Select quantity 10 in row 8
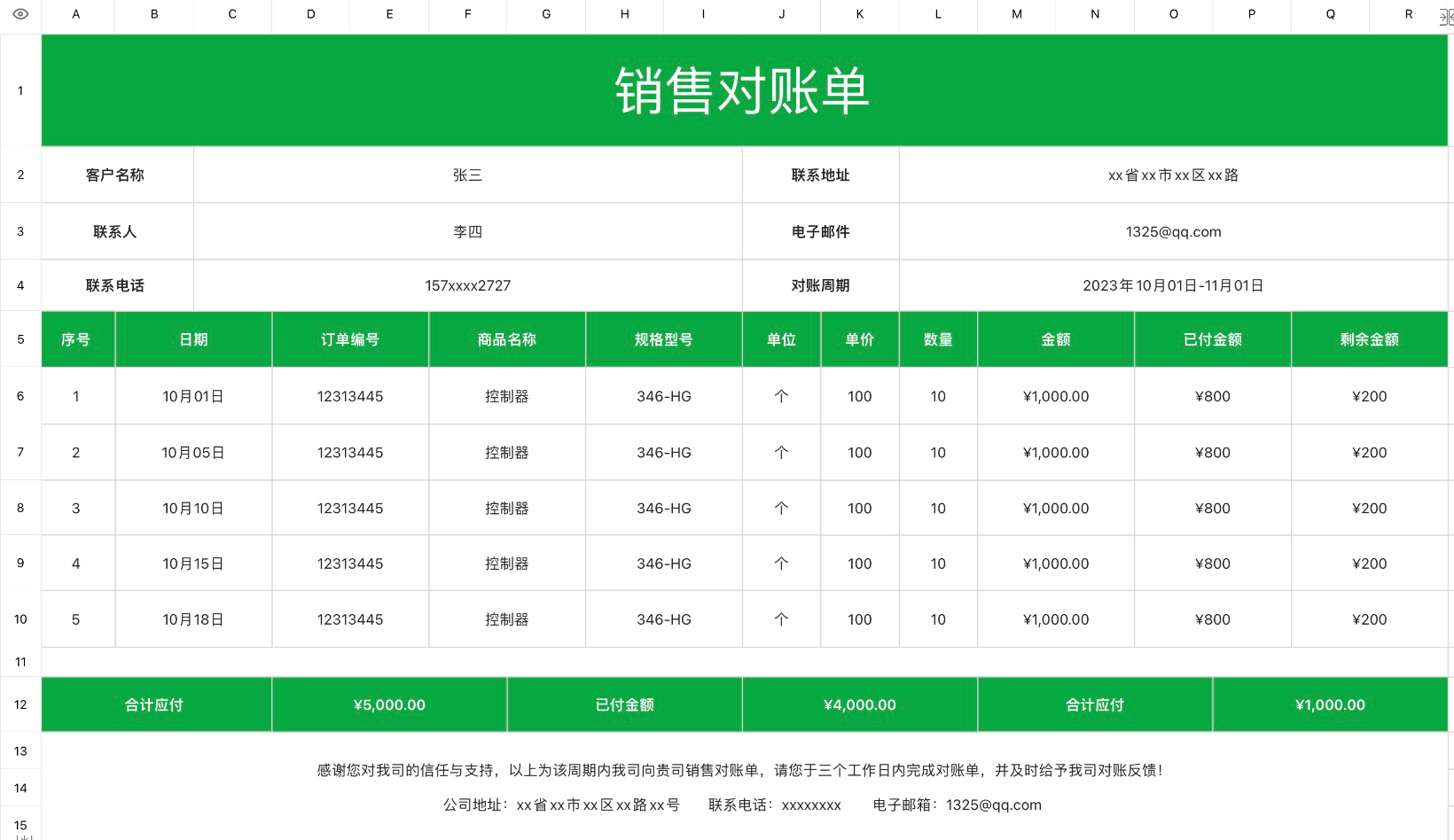The image size is (1454, 840). click(x=938, y=508)
